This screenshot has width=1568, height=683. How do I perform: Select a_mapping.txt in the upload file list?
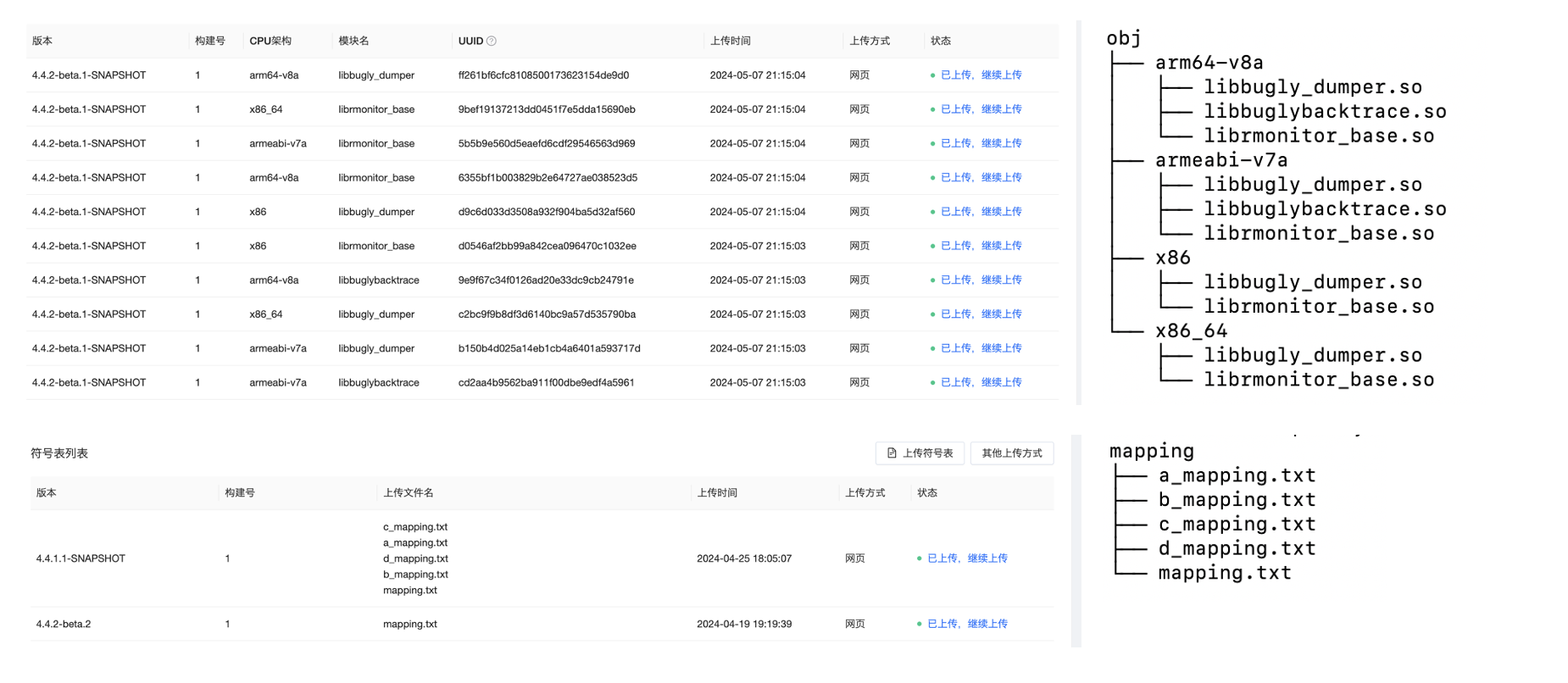tap(415, 543)
